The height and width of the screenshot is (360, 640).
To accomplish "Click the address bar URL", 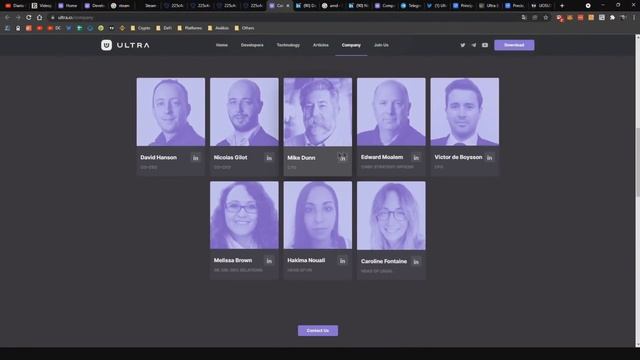I will pos(76,18).
